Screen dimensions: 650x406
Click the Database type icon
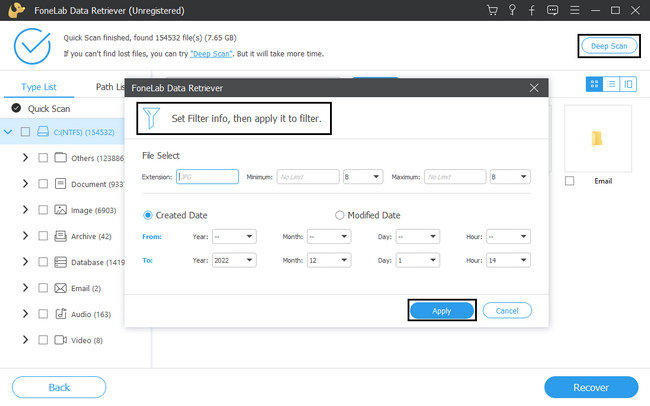pos(61,262)
